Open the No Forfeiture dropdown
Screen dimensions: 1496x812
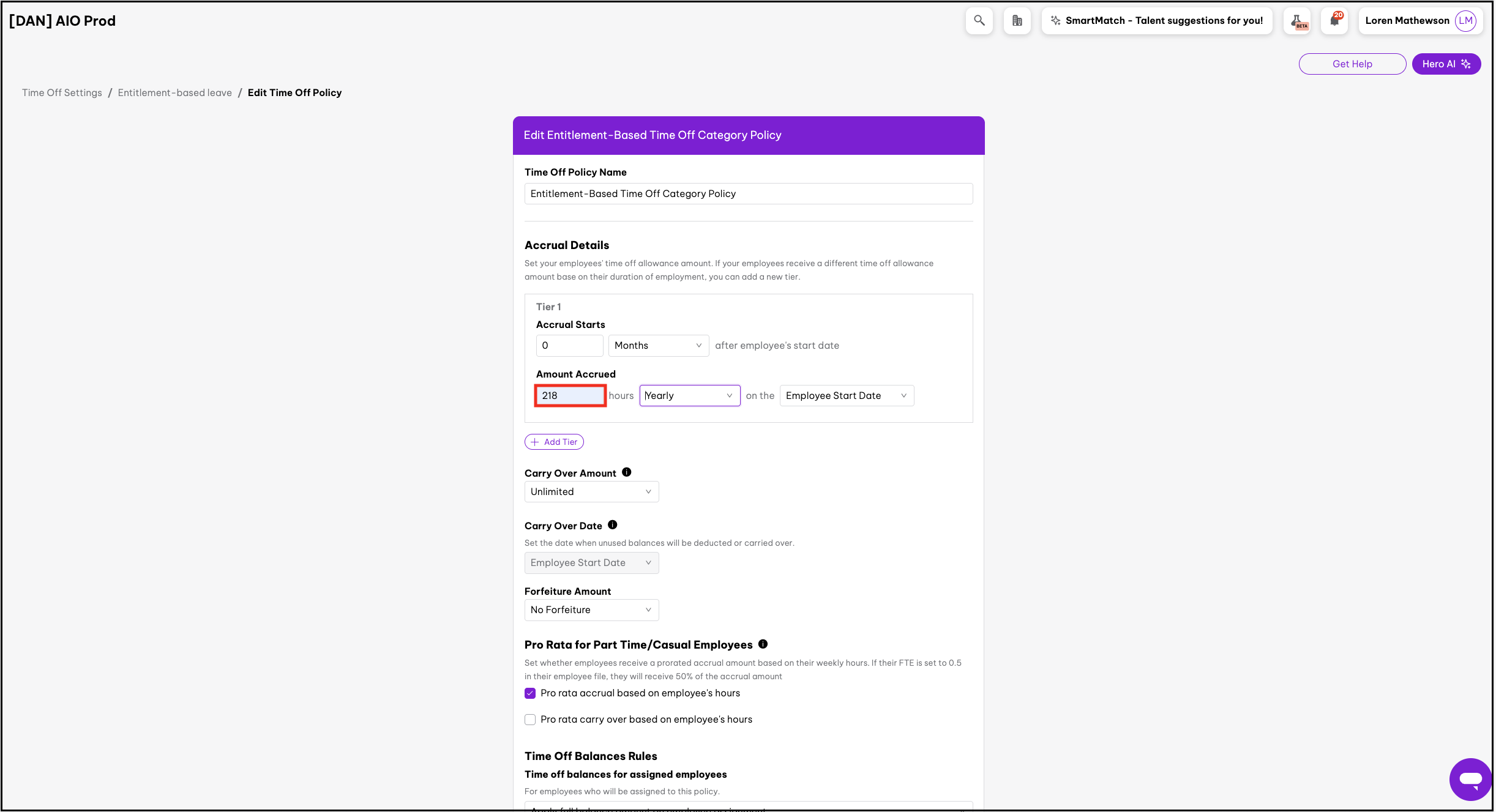click(591, 610)
